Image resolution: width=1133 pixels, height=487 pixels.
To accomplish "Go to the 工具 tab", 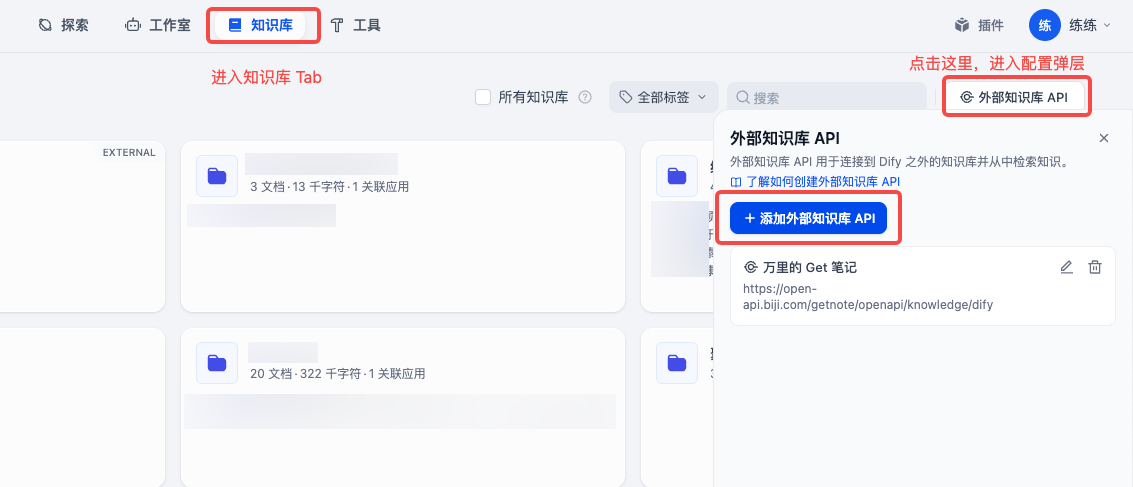I will click(x=356, y=25).
